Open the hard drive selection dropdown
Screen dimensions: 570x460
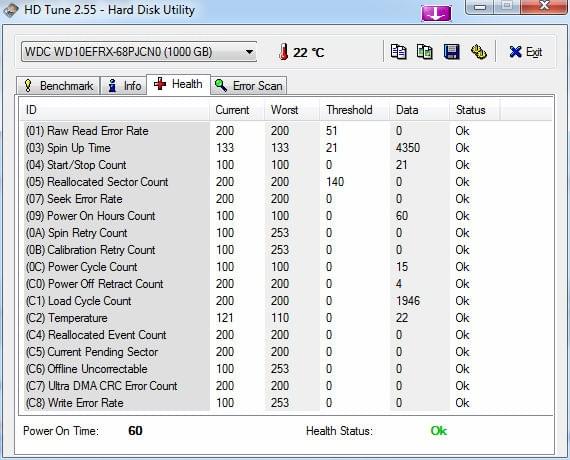139,52
